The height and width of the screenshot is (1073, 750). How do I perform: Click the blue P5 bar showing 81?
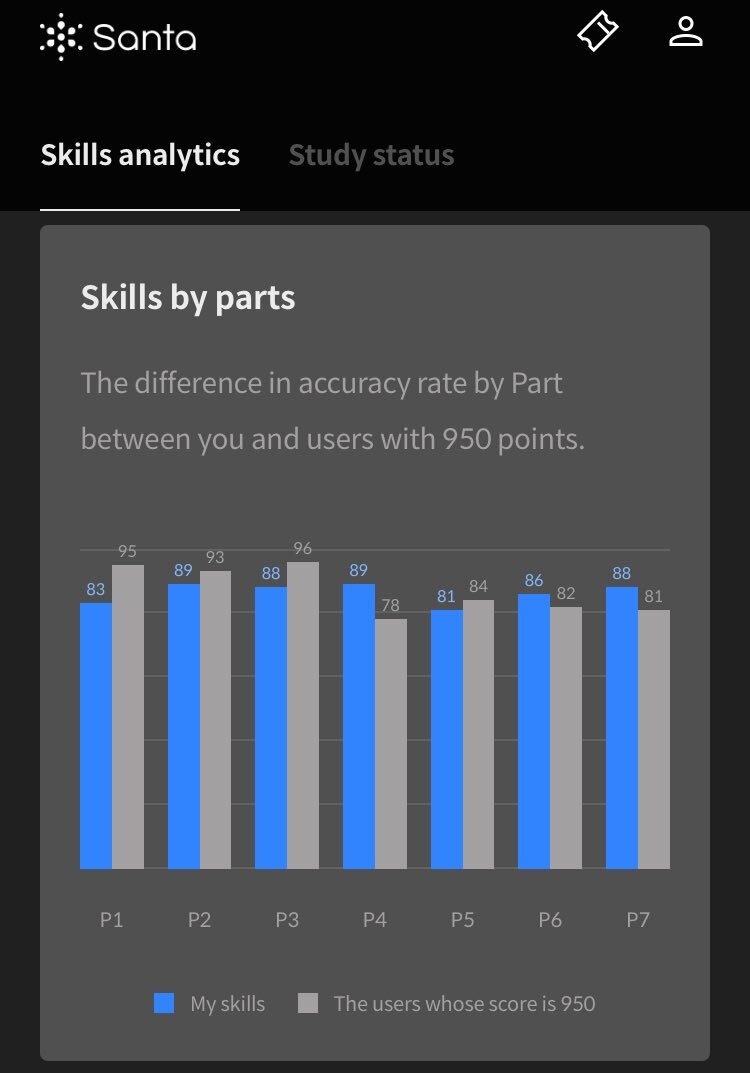tap(447, 739)
